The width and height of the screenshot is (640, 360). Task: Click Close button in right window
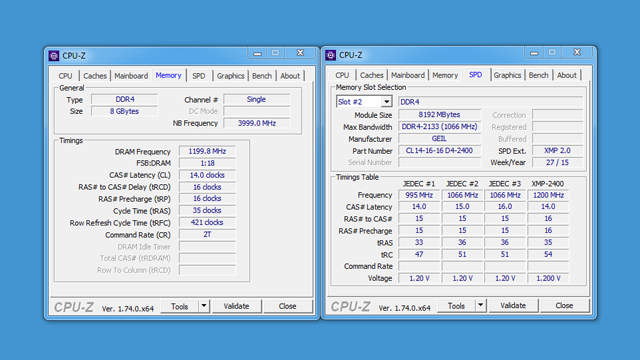pyautogui.click(x=564, y=306)
